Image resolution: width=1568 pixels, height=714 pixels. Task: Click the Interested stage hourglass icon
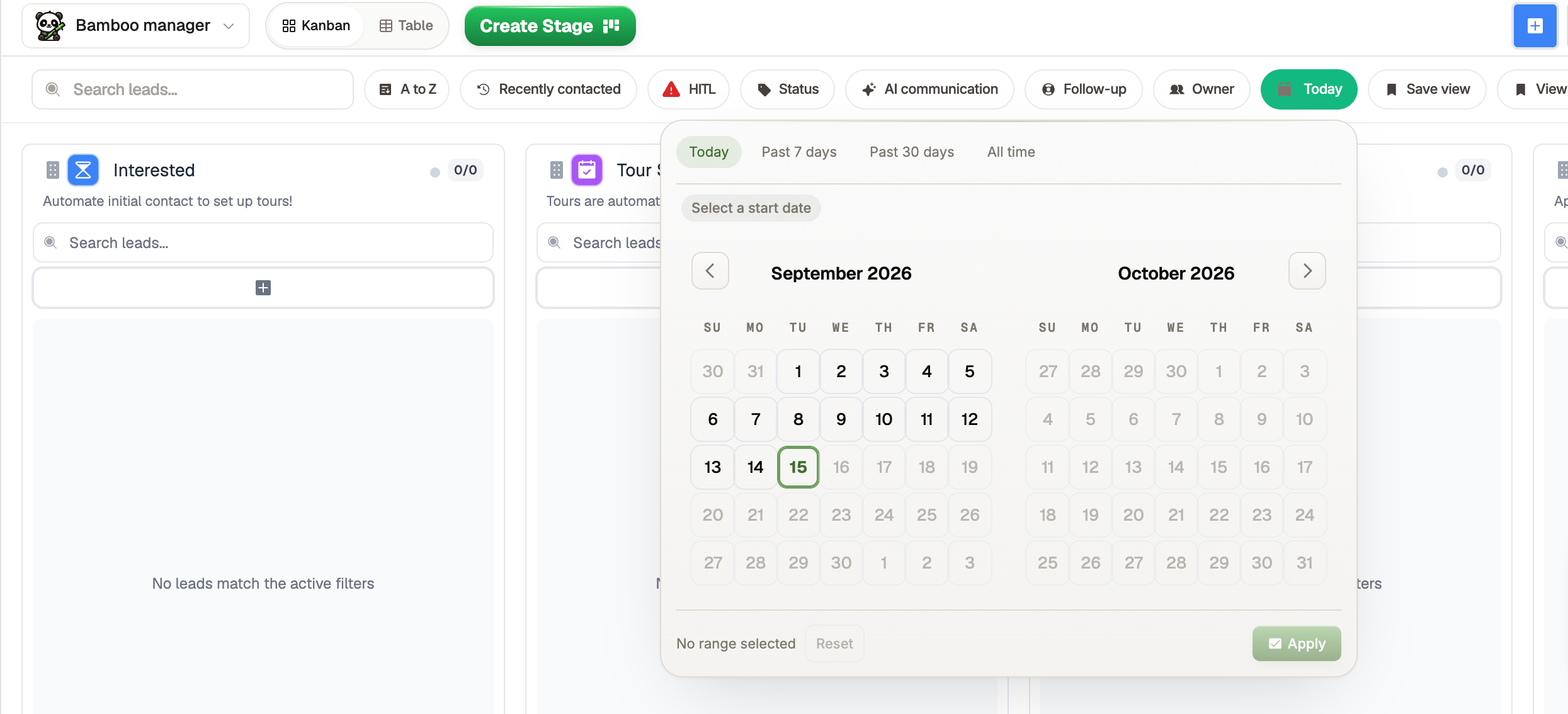point(83,170)
